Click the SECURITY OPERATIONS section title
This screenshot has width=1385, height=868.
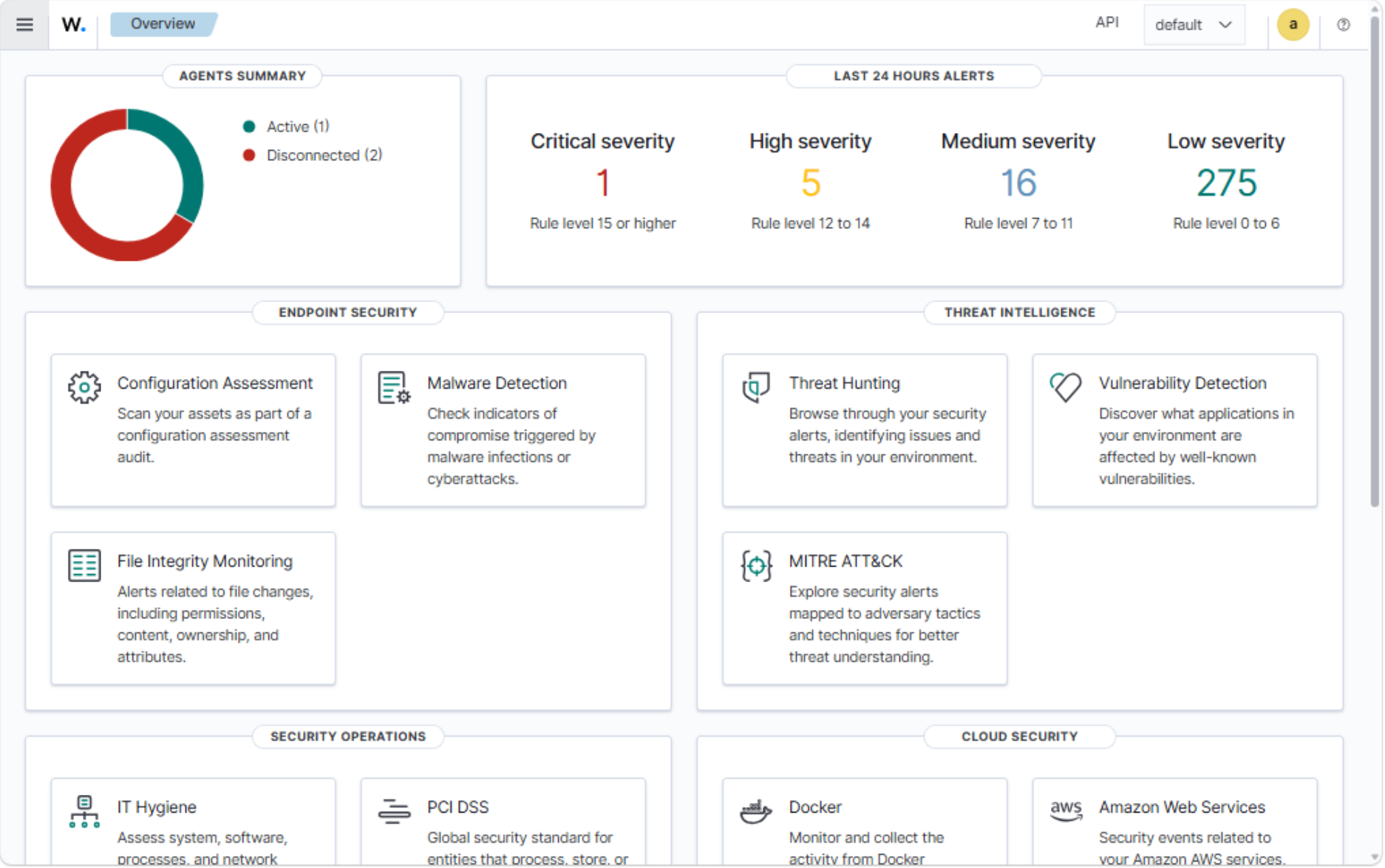point(348,737)
